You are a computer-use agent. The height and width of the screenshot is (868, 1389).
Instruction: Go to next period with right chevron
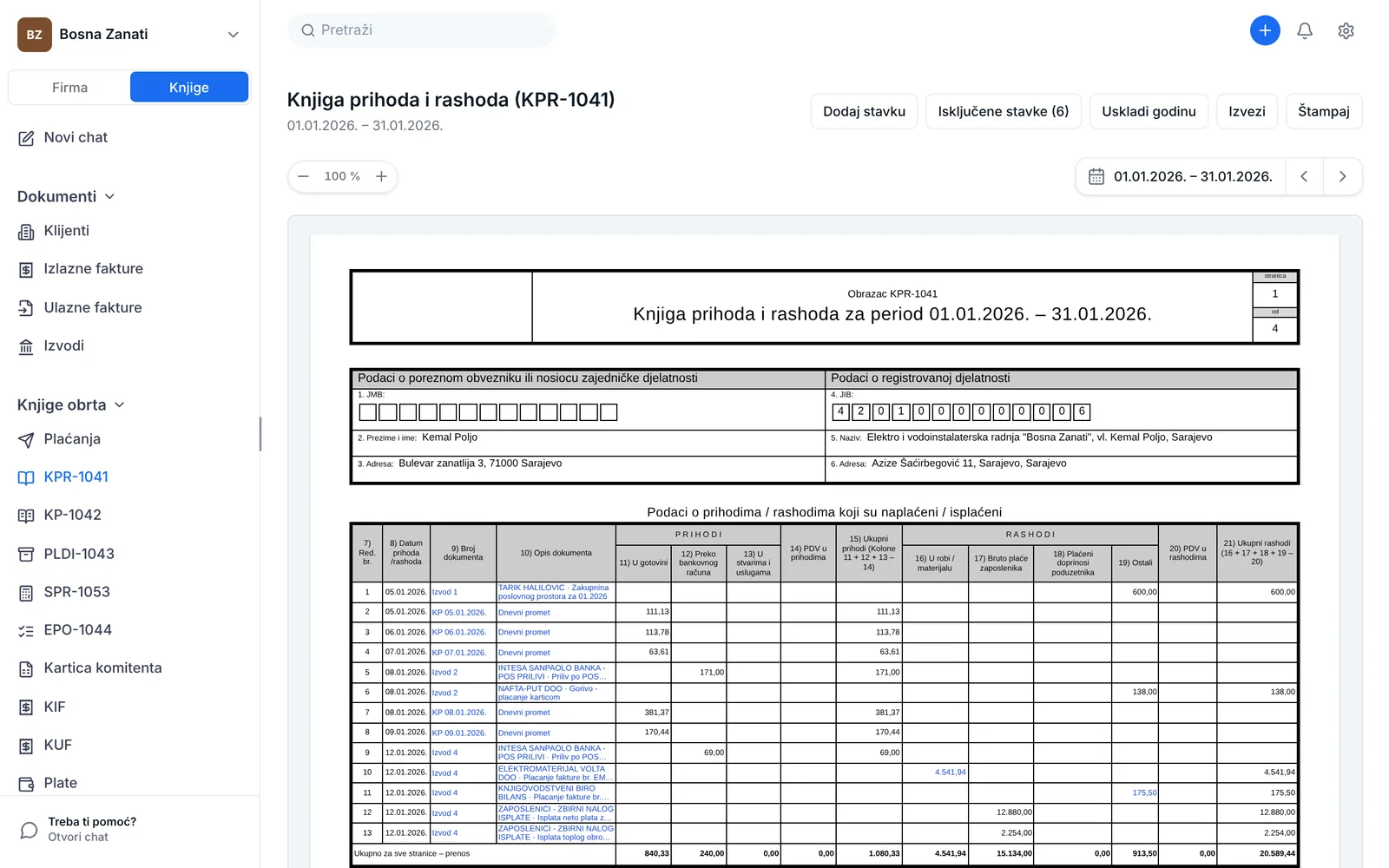(x=1342, y=176)
